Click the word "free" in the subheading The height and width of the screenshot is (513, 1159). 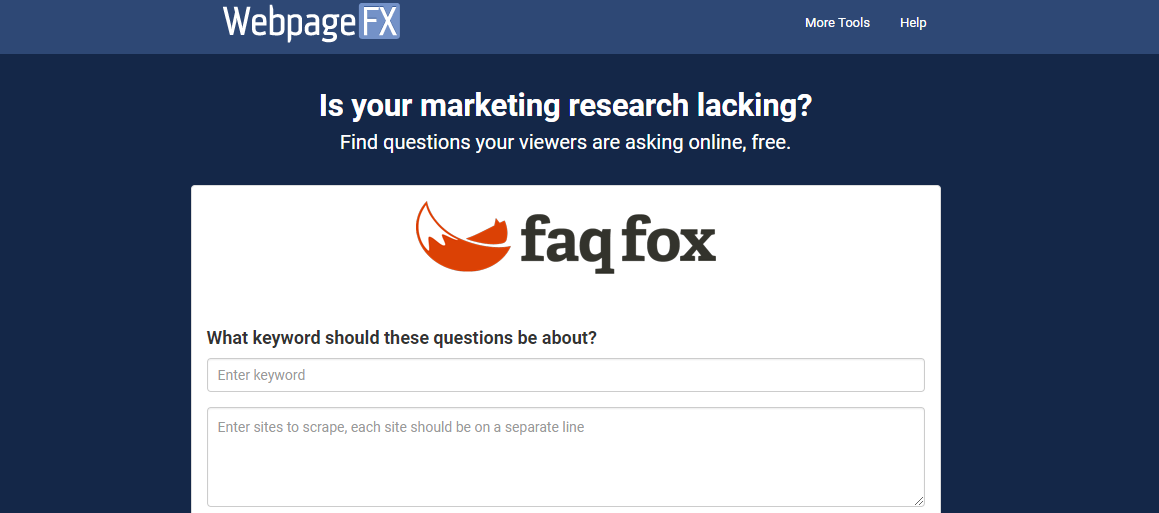point(771,143)
